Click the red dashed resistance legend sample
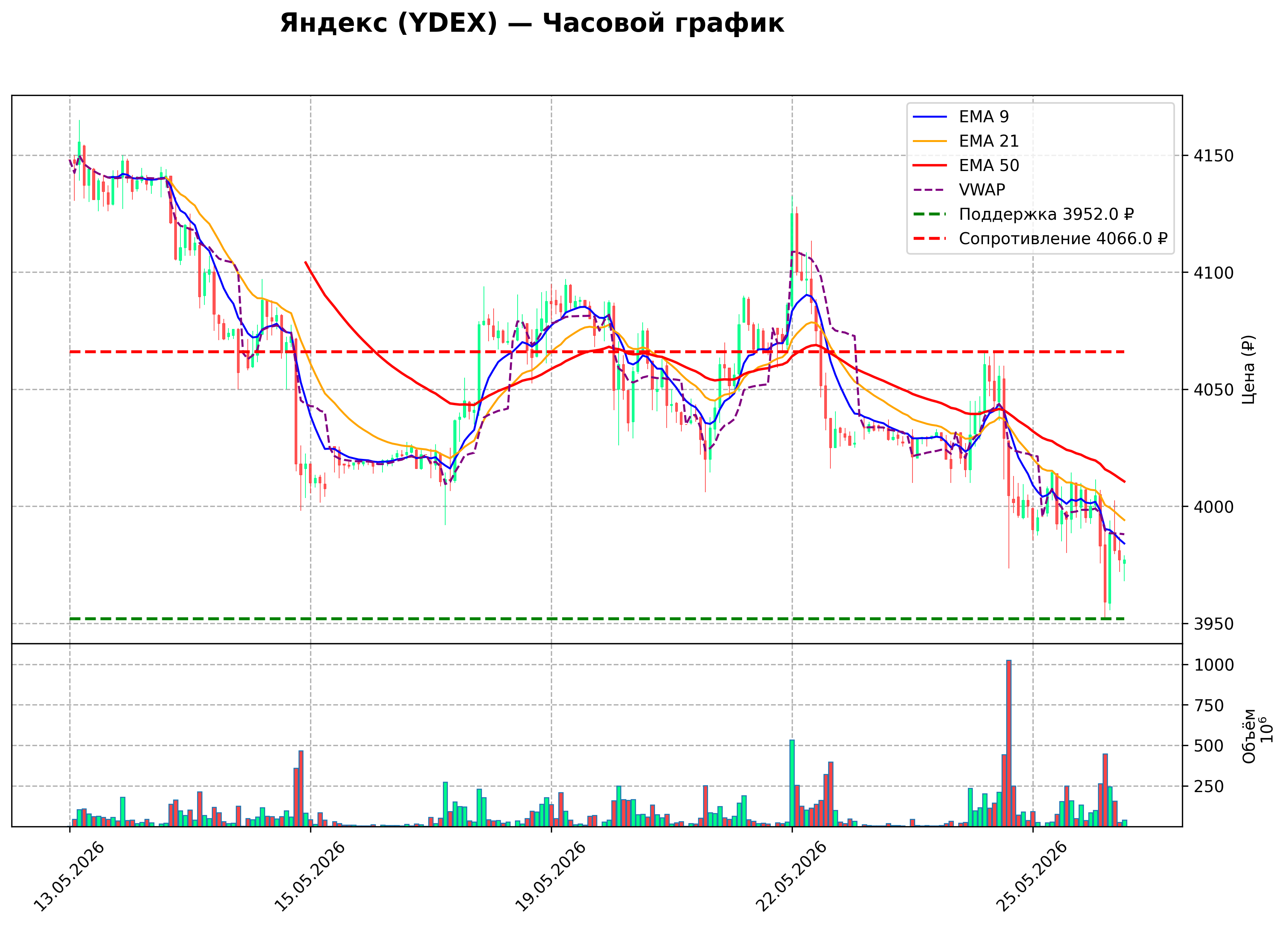Screen dimensions: 1288x926 click(x=930, y=239)
